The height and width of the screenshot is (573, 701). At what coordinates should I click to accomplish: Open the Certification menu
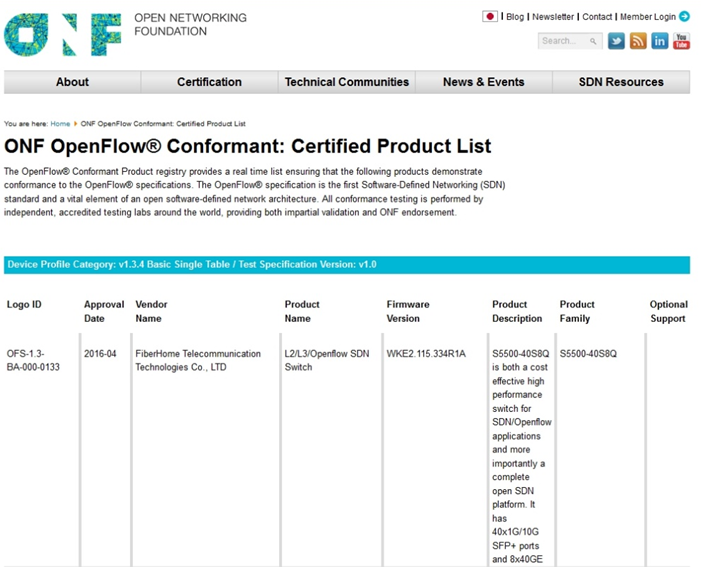click(x=209, y=82)
